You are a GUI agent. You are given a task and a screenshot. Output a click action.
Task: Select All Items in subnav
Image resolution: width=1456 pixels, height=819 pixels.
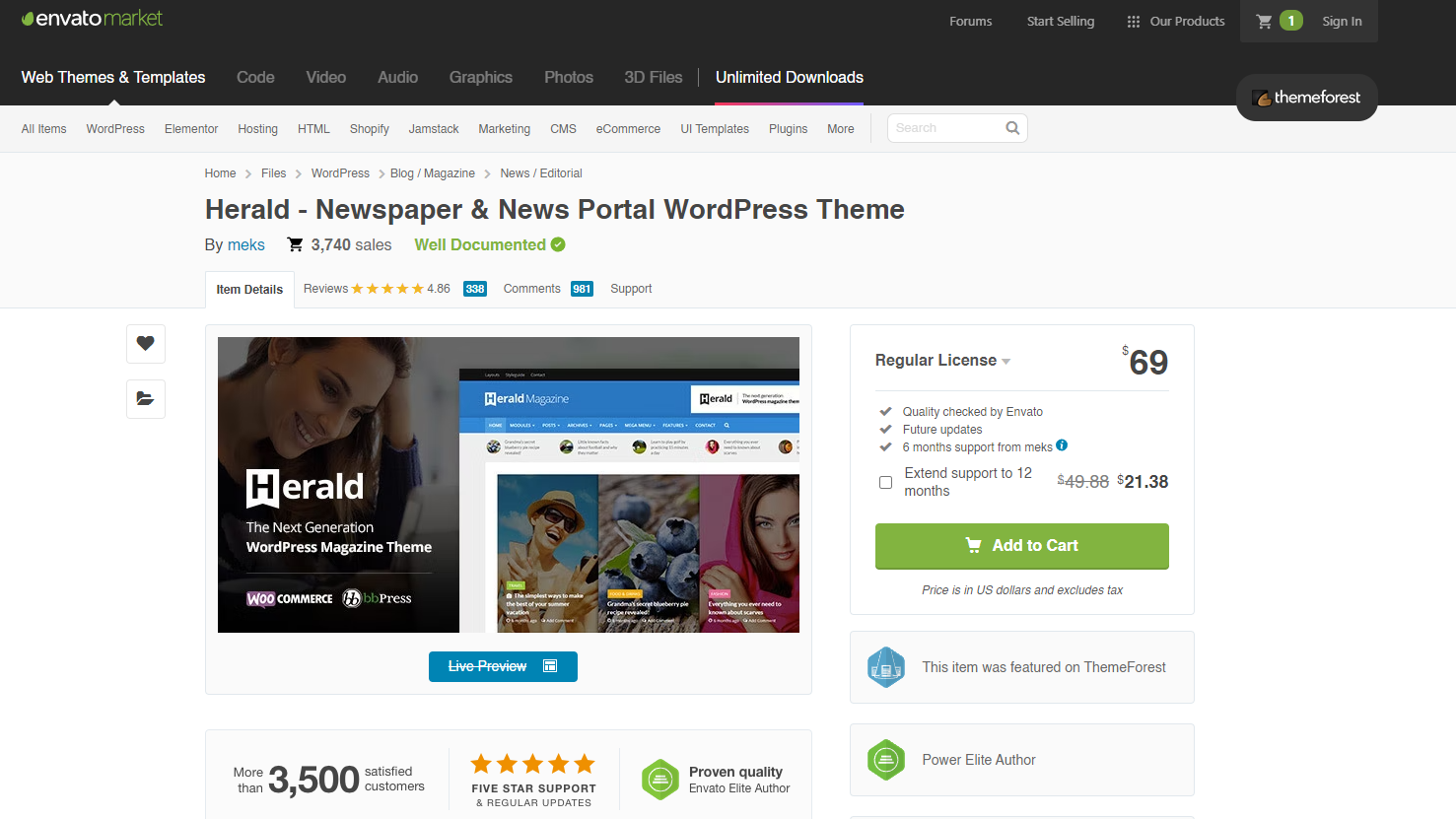tap(44, 129)
